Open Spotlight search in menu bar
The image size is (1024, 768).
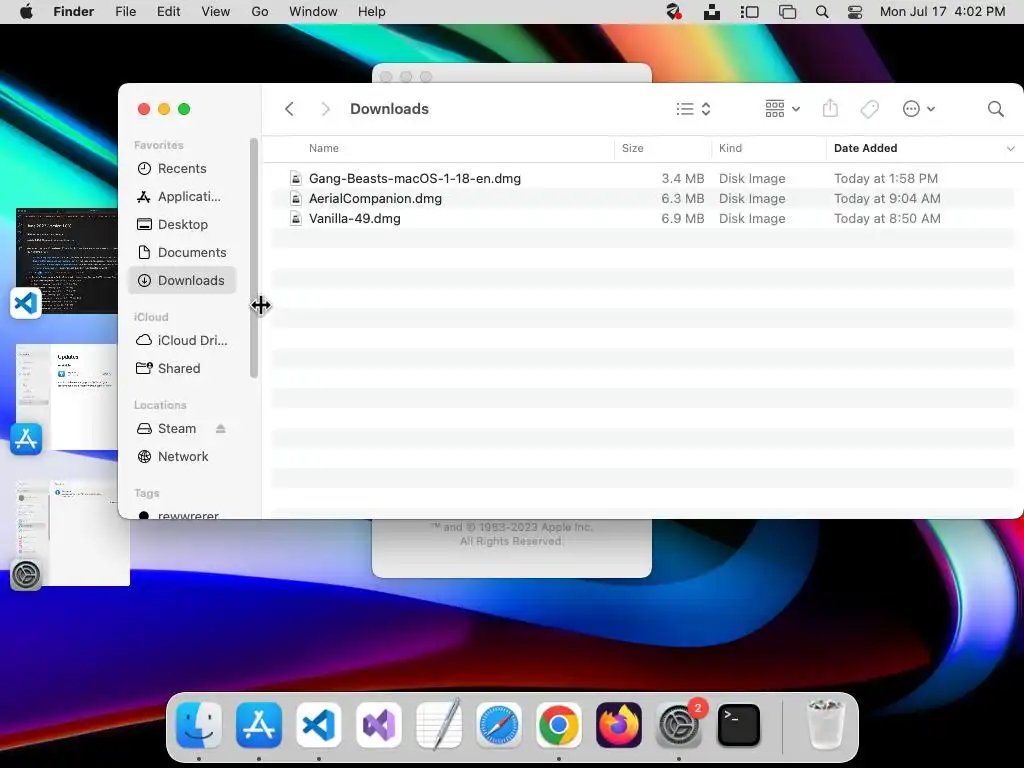click(x=822, y=12)
